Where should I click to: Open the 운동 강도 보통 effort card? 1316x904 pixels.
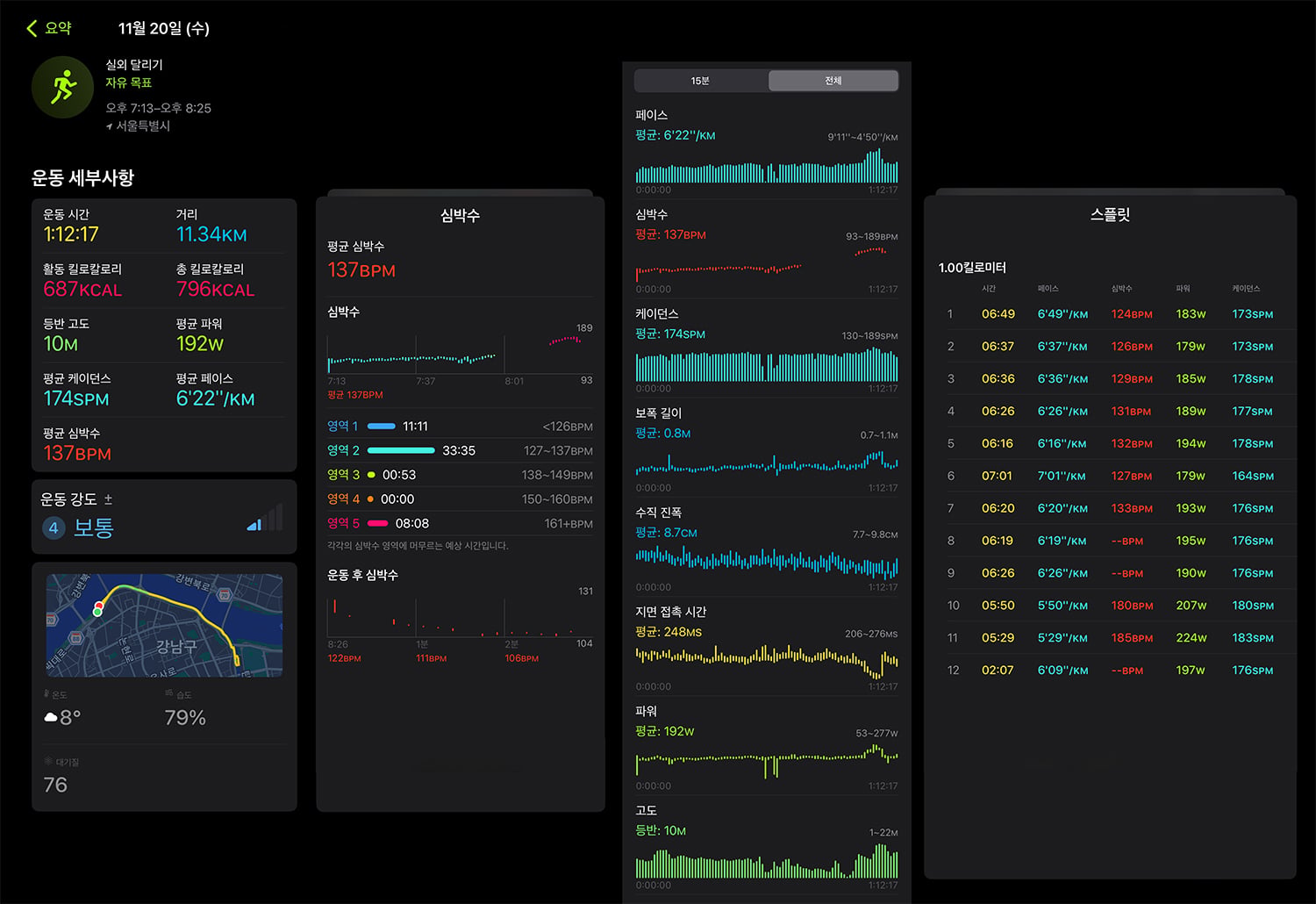(x=164, y=516)
